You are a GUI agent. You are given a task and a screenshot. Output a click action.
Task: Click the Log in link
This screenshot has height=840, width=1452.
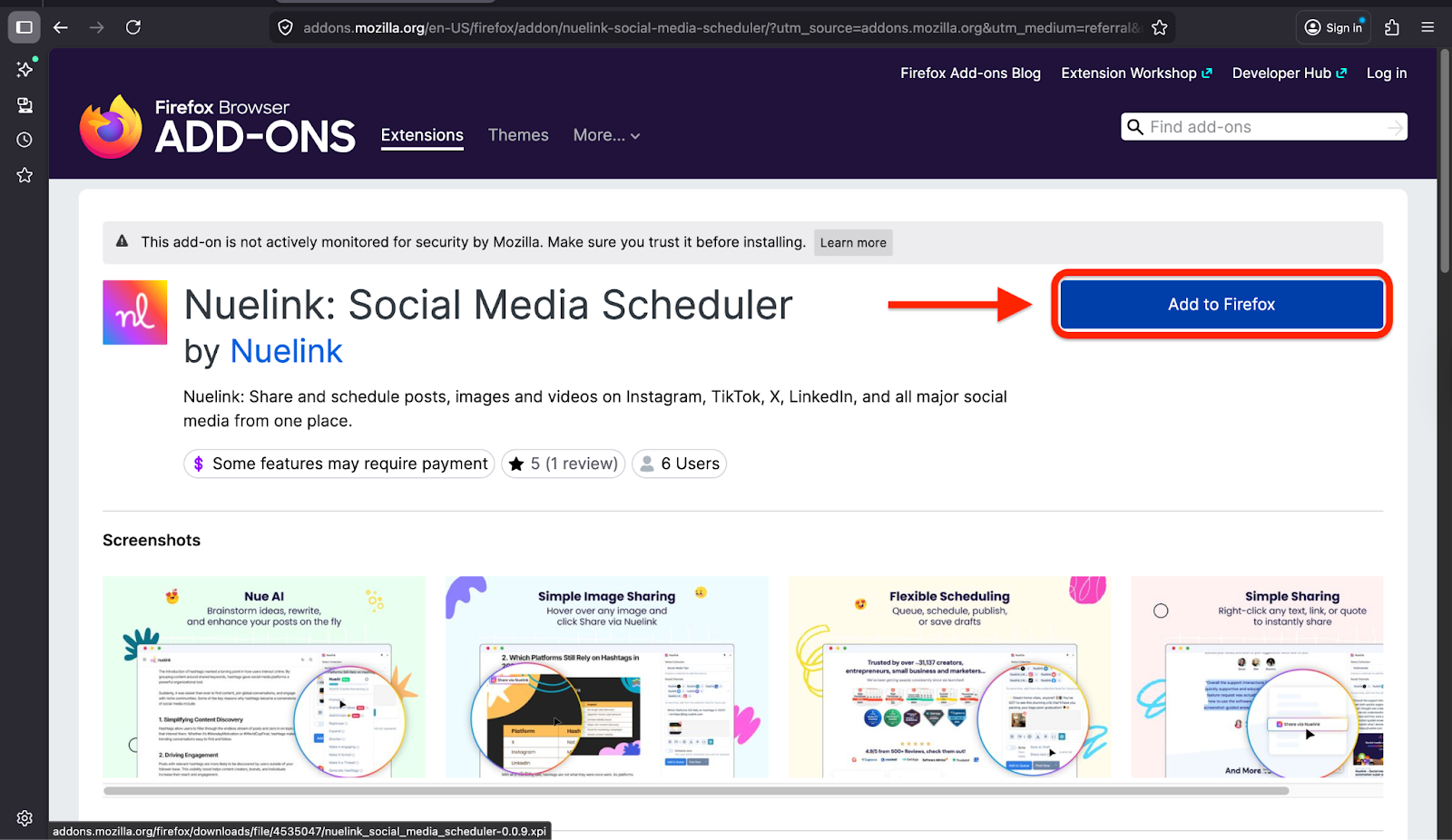(x=1387, y=73)
